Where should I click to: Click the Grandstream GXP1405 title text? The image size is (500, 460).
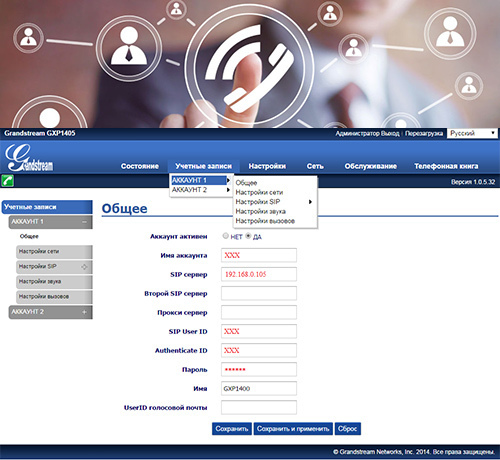(40, 133)
